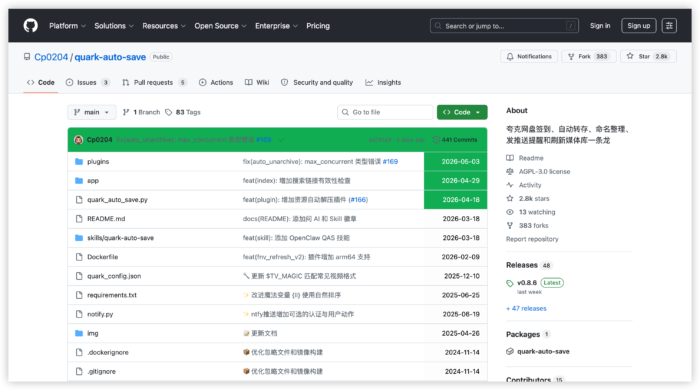
Task: Open the README.md file
Action: pyautogui.click(x=106, y=219)
